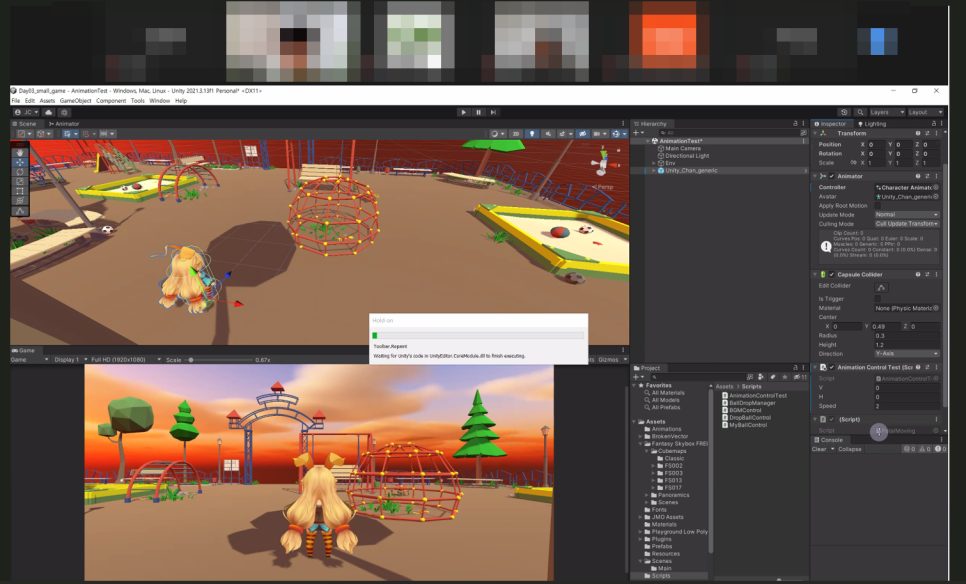Expand Unity_Chan_generic in Hierarchy
The height and width of the screenshot is (584, 966).
(x=654, y=171)
